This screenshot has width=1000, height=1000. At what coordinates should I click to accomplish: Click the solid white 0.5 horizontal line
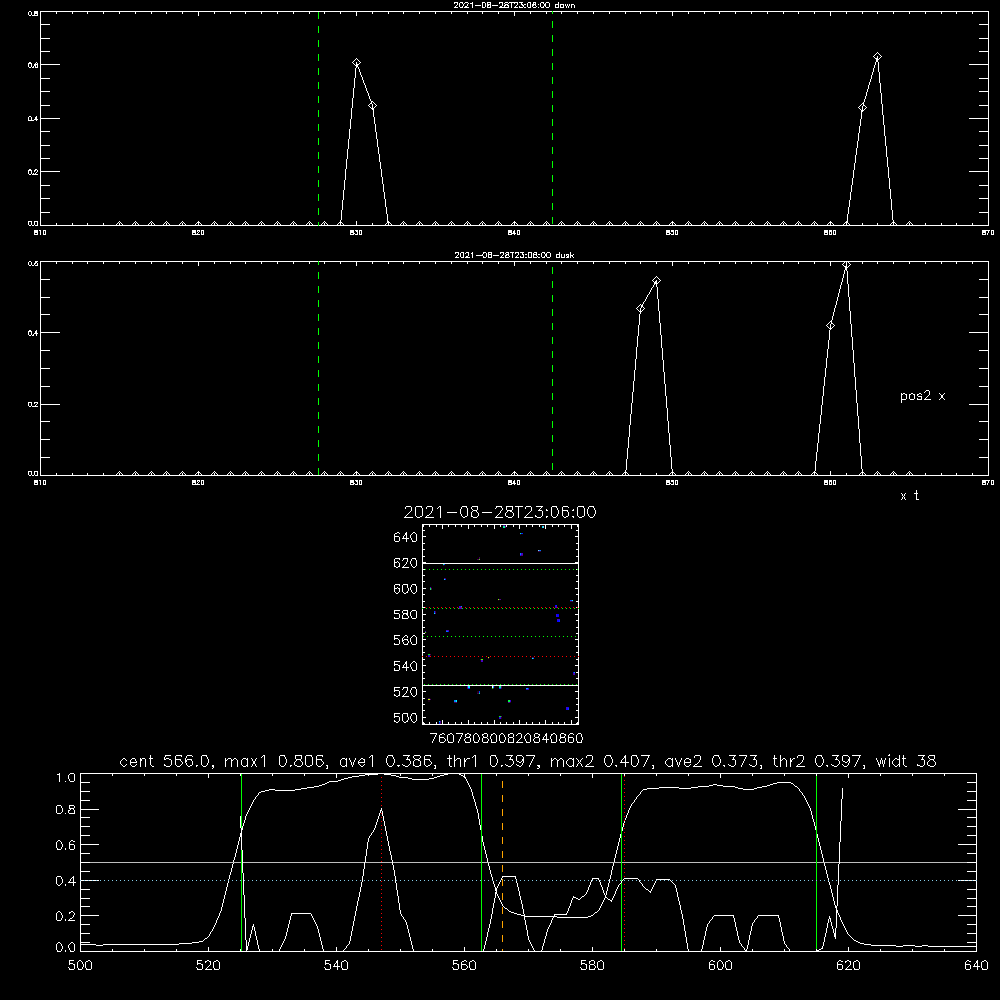(x=528, y=862)
